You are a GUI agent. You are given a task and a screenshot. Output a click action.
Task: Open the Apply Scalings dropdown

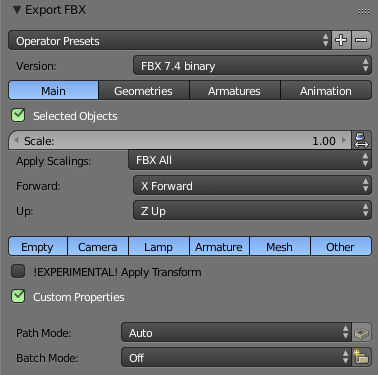pyautogui.click(x=250, y=160)
